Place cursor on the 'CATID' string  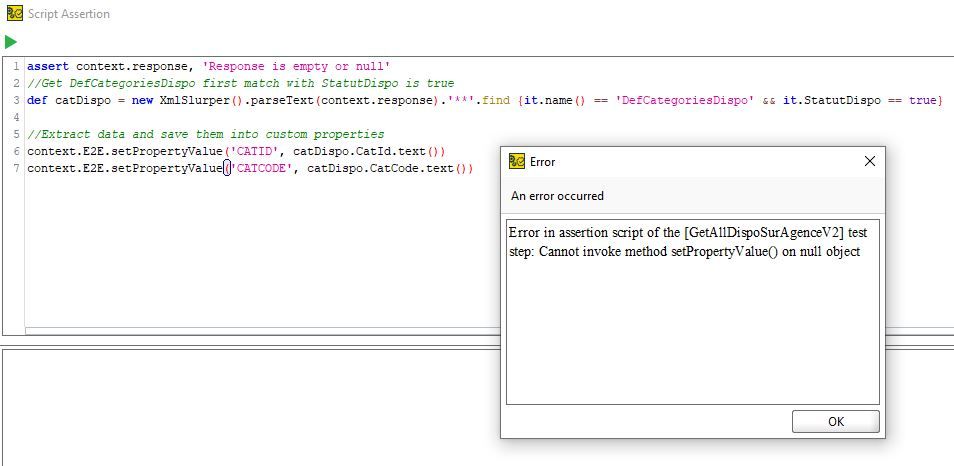(x=257, y=152)
